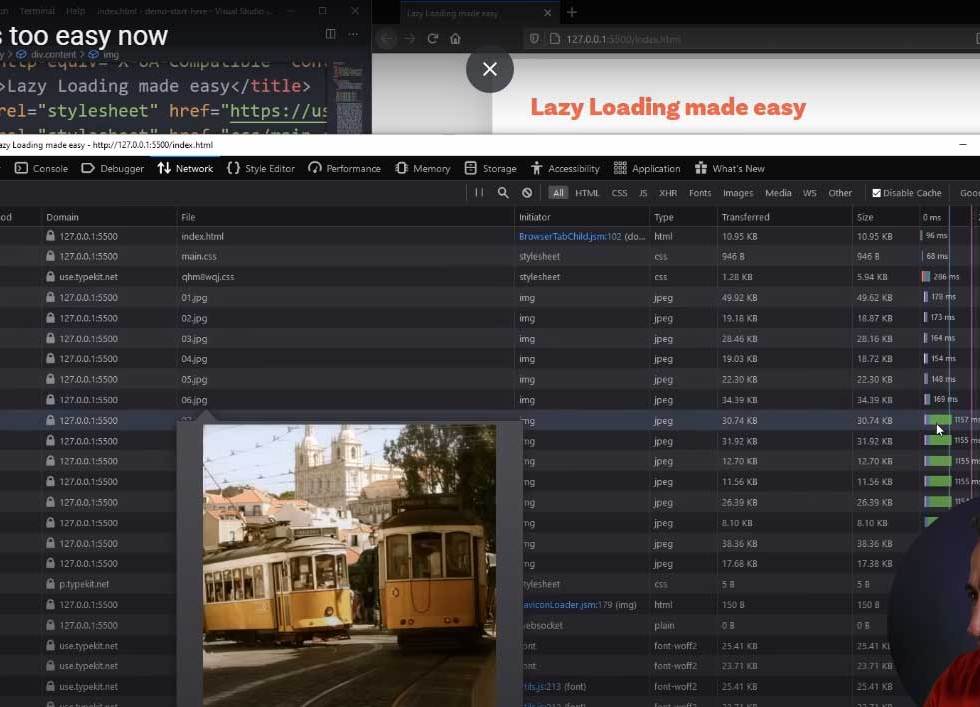Open the Style Editor tab
Screen dimensions: 980x707
(261, 168)
